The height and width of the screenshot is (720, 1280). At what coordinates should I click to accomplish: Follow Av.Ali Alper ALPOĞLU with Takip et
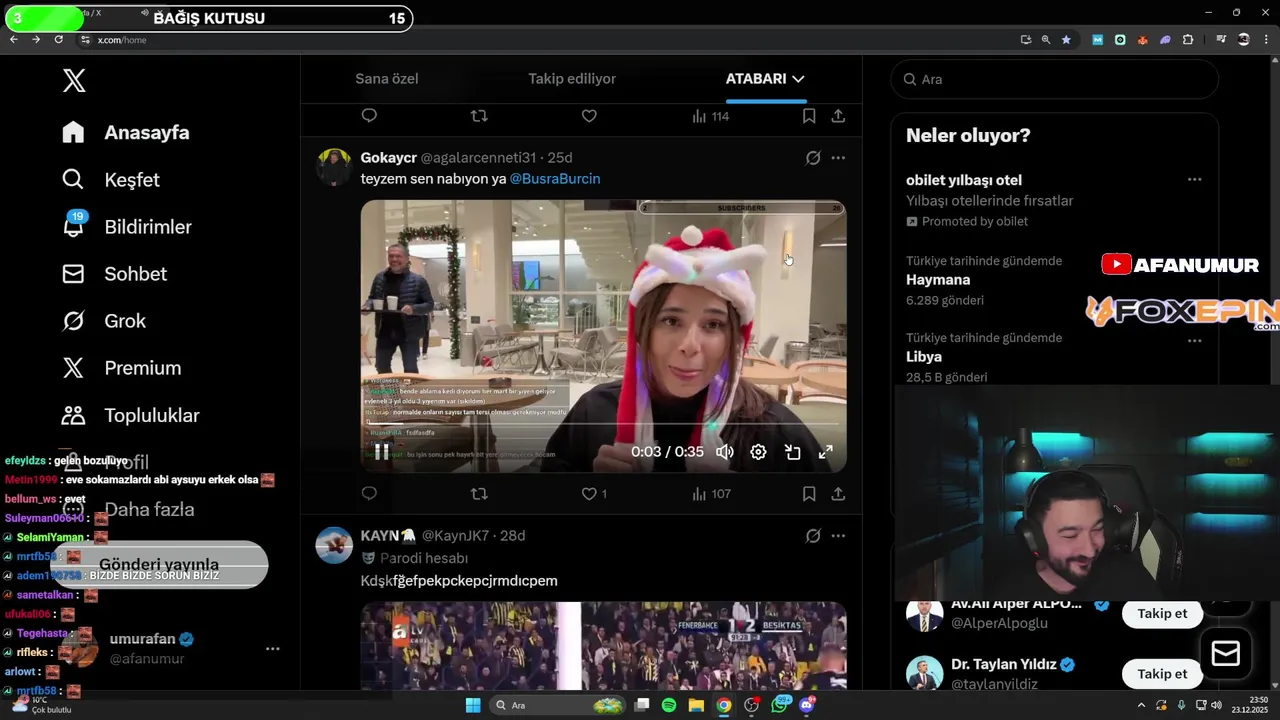(1162, 613)
